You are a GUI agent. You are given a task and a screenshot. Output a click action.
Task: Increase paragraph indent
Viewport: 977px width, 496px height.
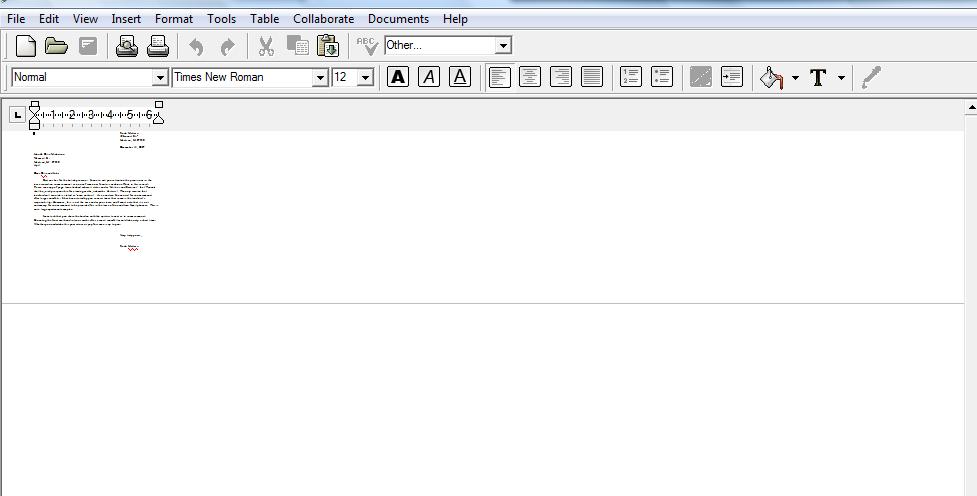coord(732,77)
